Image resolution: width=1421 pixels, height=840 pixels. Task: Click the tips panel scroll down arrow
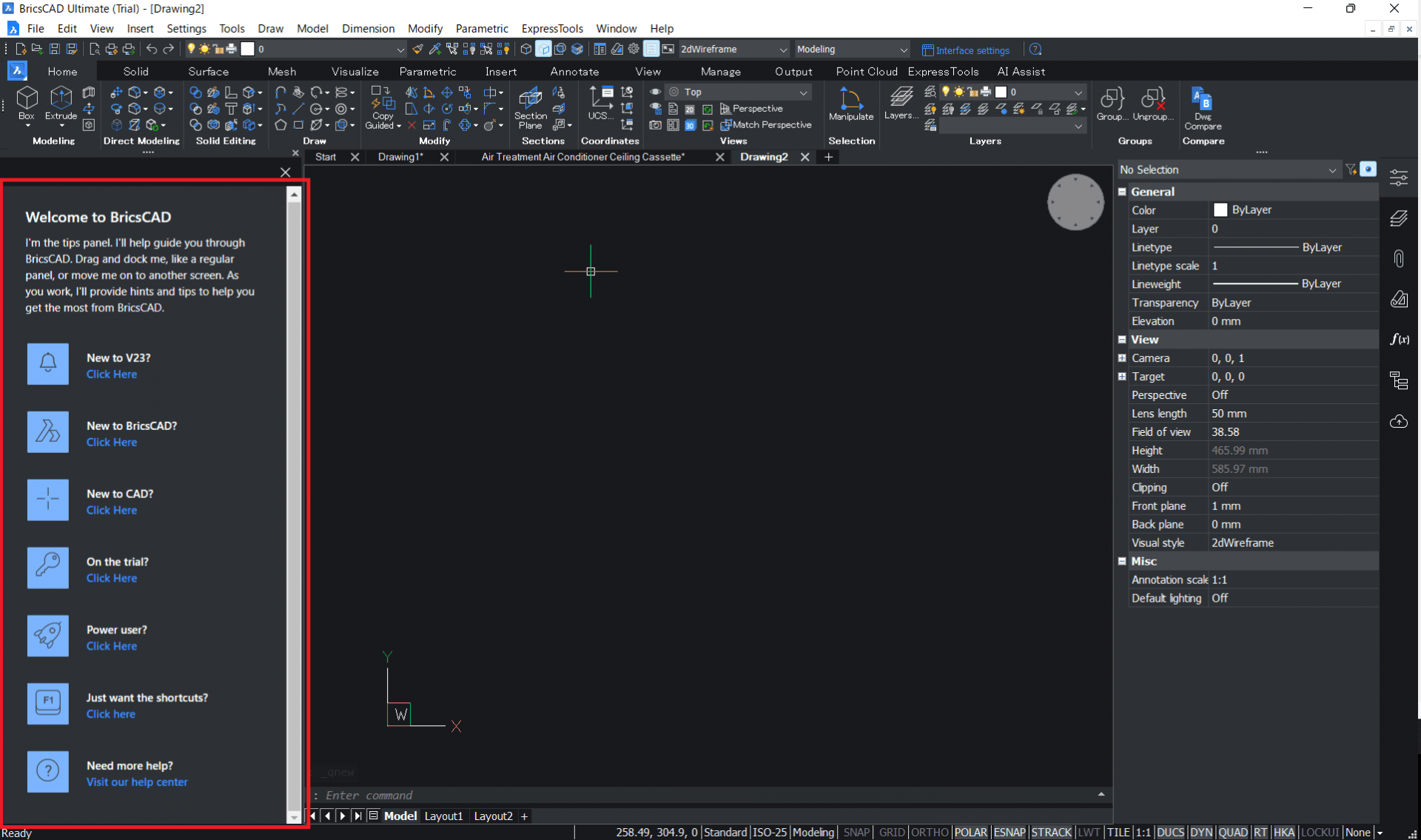pos(294,817)
